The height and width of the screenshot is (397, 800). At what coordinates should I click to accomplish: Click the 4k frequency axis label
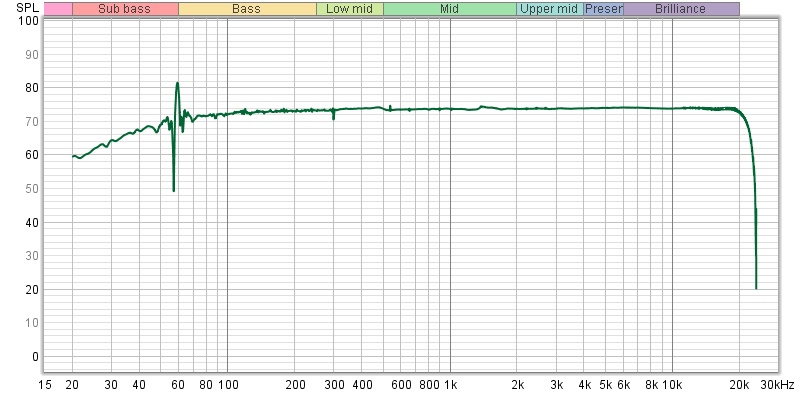[x=585, y=385]
